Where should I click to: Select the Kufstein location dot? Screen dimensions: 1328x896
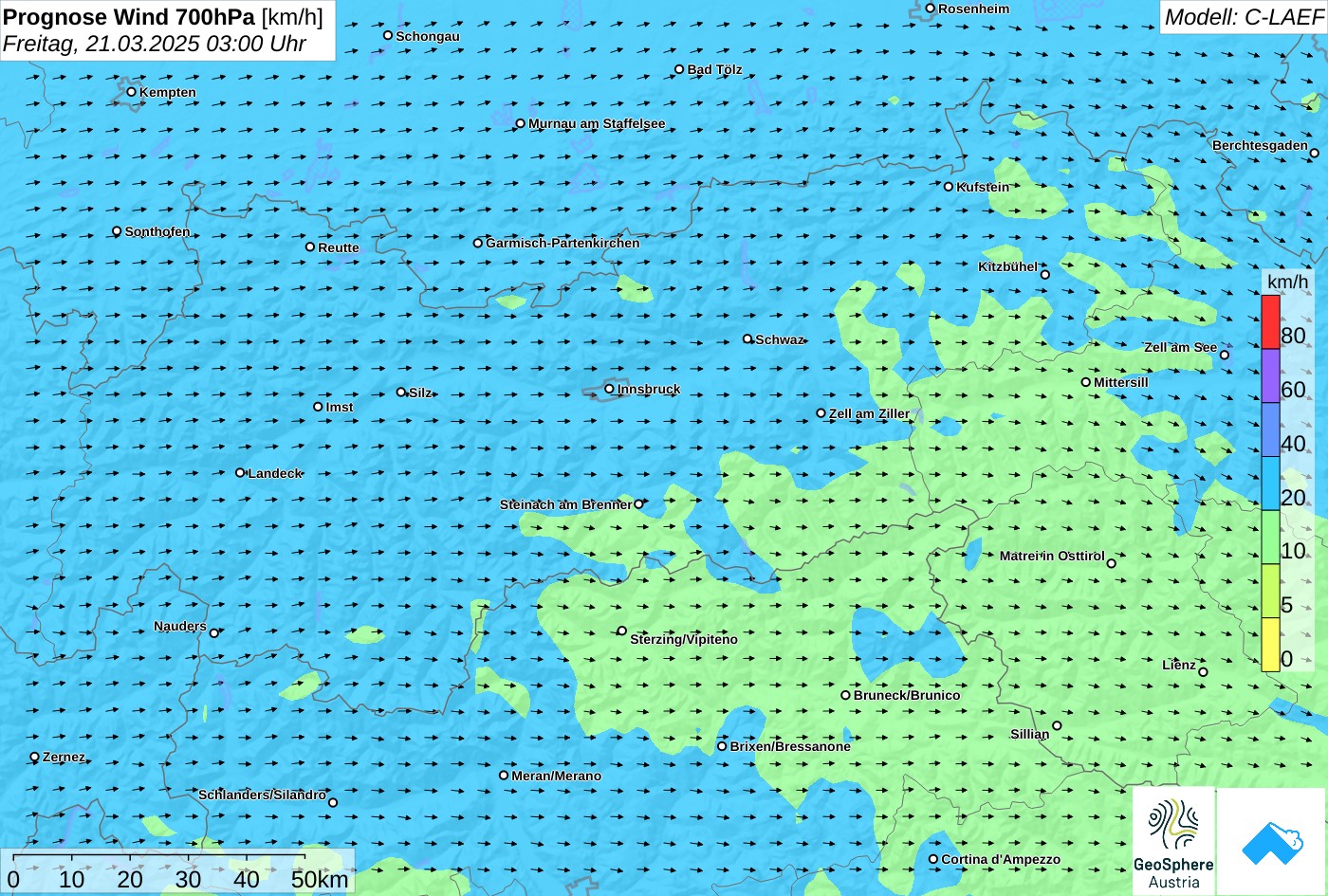point(948,187)
